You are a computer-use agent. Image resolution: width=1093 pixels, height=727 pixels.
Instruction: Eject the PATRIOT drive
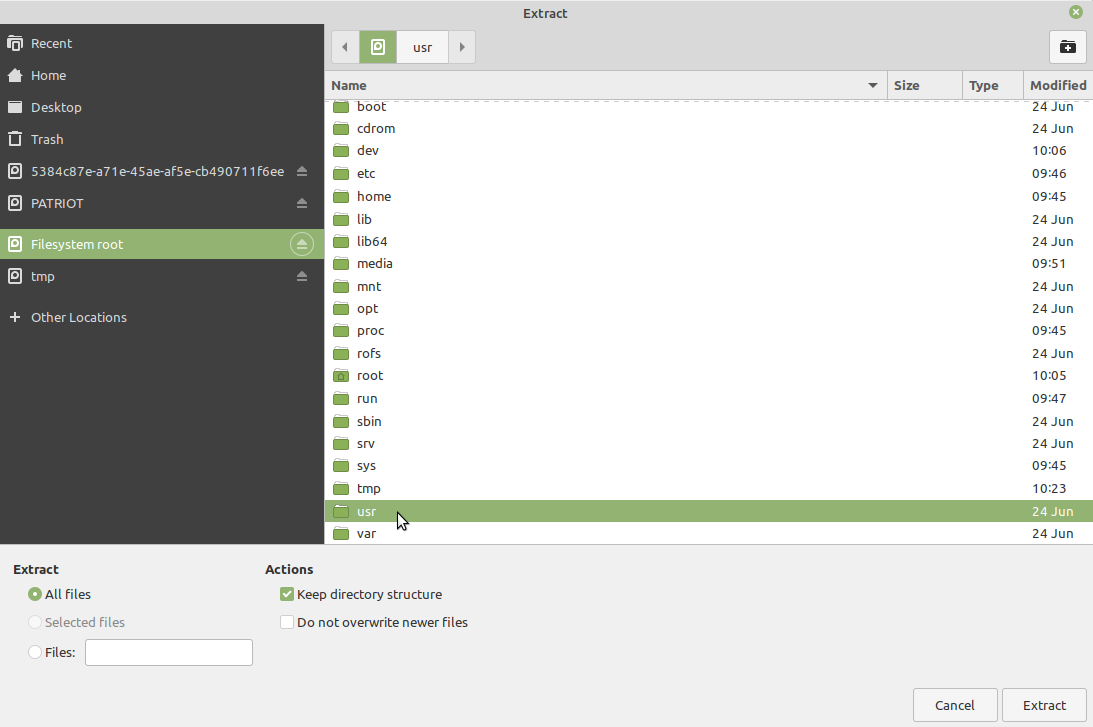pos(302,203)
